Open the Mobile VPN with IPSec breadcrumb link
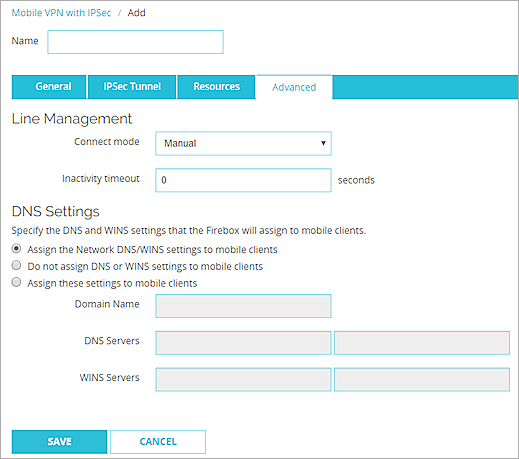This screenshot has width=519, height=459. coord(61,13)
